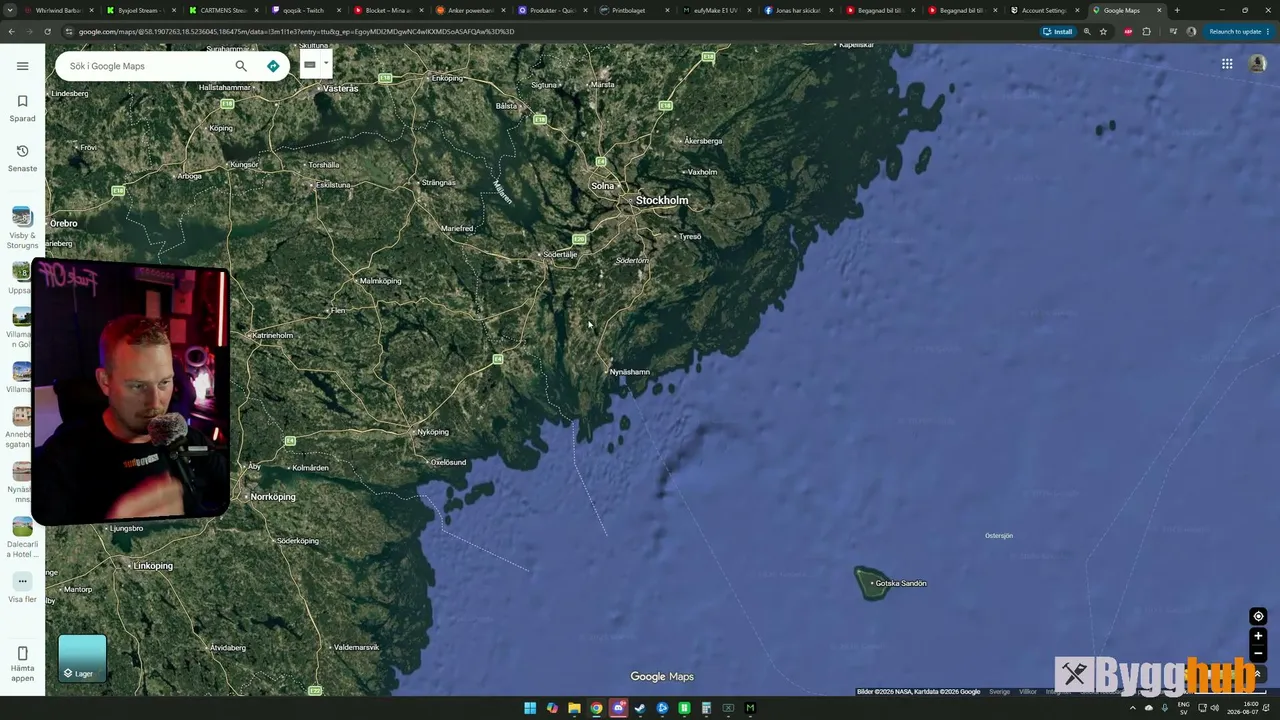The height and width of the screenshot is (720, 1280).
Task: Switch to the Printbolaget tab
Action: pos(634,10)
